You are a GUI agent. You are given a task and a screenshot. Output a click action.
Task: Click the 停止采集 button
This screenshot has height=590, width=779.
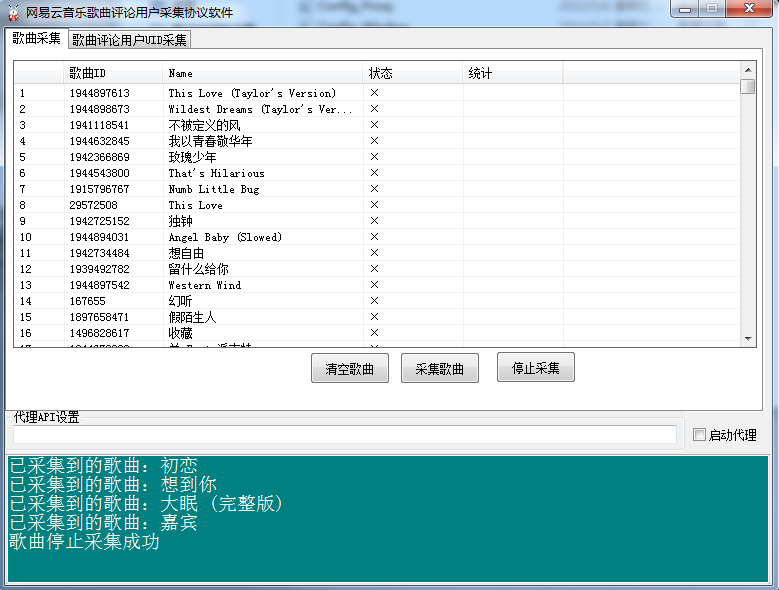[535, 368]
